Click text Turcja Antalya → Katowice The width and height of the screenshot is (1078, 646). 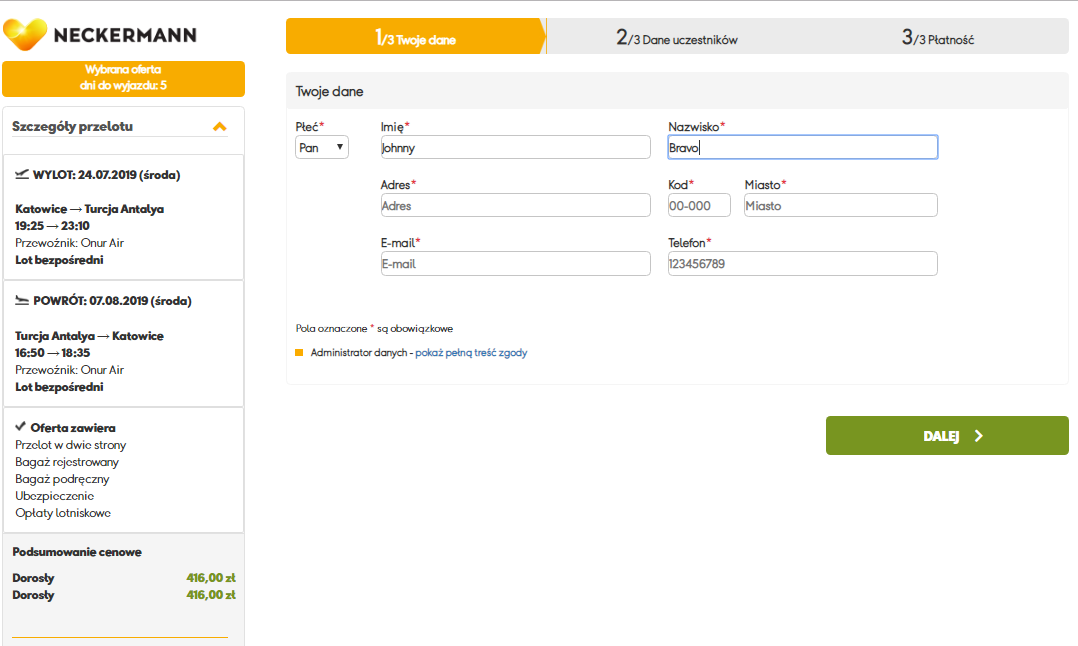pos(89,336)
